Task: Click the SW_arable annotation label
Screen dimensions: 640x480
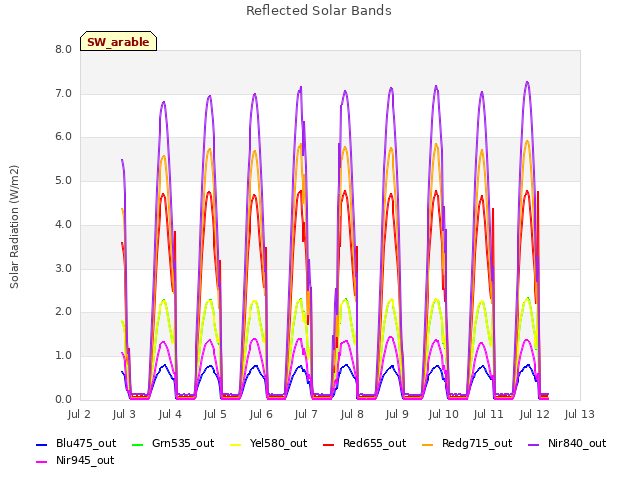Action: click(118, 41)
